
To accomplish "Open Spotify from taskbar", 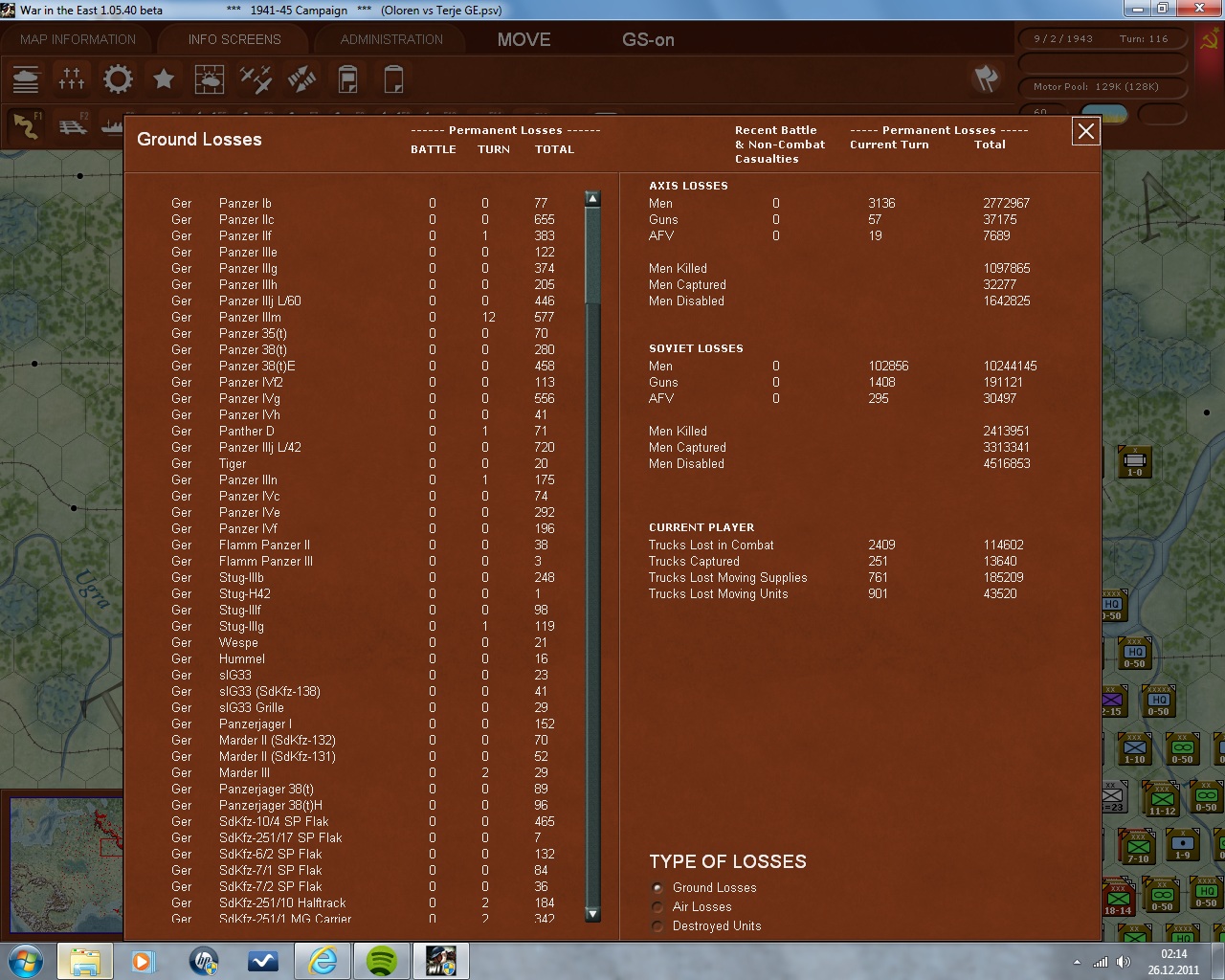I will coord(382,960).
